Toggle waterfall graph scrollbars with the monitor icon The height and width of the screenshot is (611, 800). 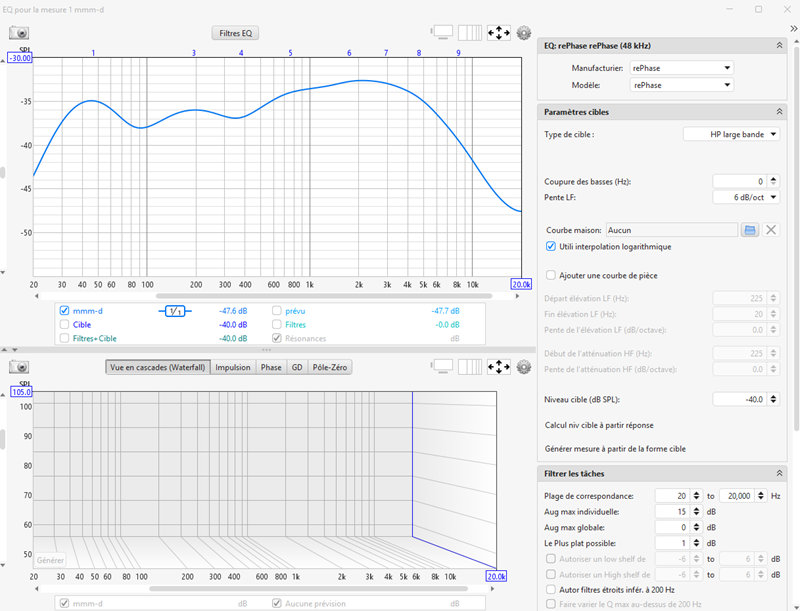(x=442, y=367)
